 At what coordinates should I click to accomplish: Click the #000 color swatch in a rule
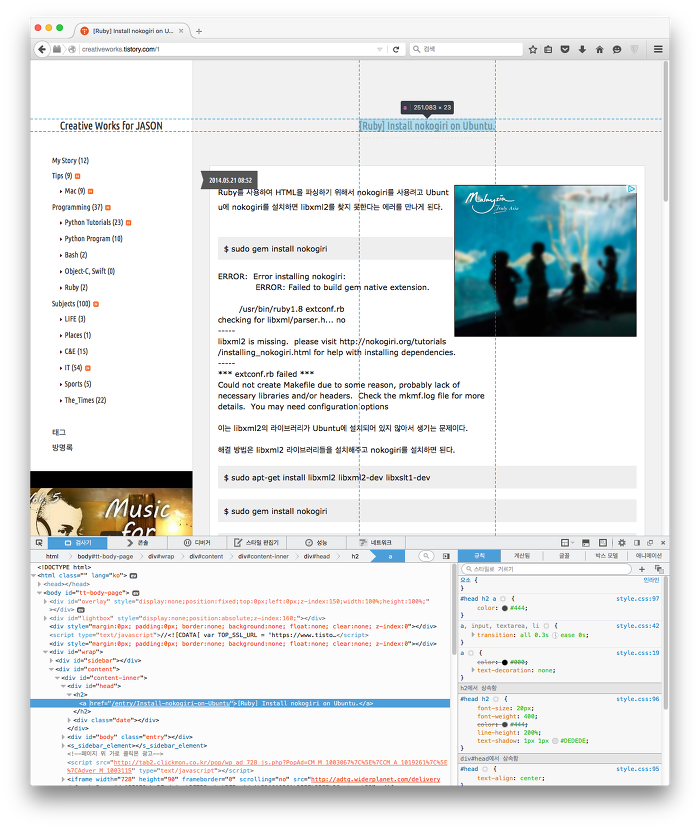[505, 662]
